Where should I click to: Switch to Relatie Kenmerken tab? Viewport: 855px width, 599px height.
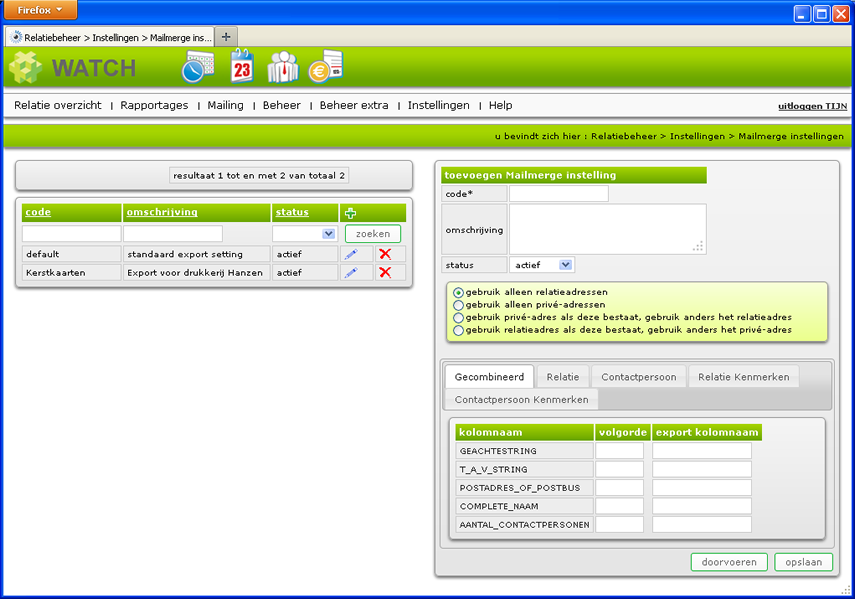744,377
